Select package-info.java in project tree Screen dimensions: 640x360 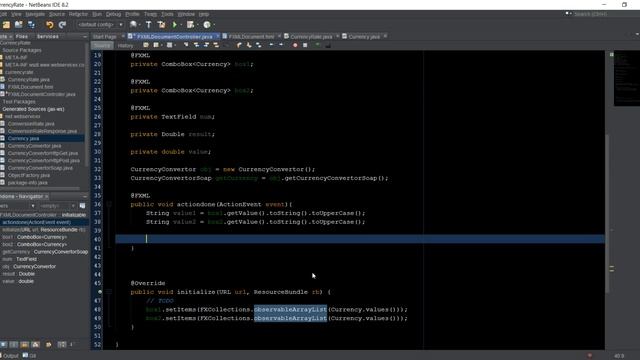coord(27,182)
